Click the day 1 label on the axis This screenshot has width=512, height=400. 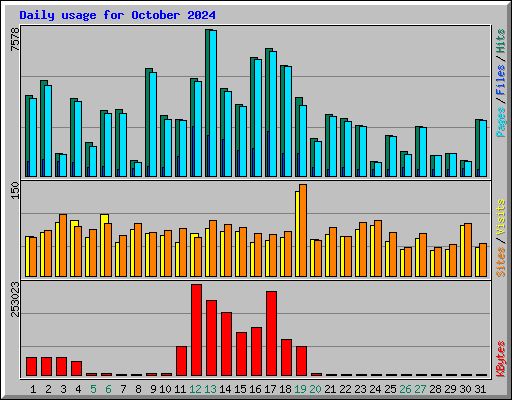33,389
